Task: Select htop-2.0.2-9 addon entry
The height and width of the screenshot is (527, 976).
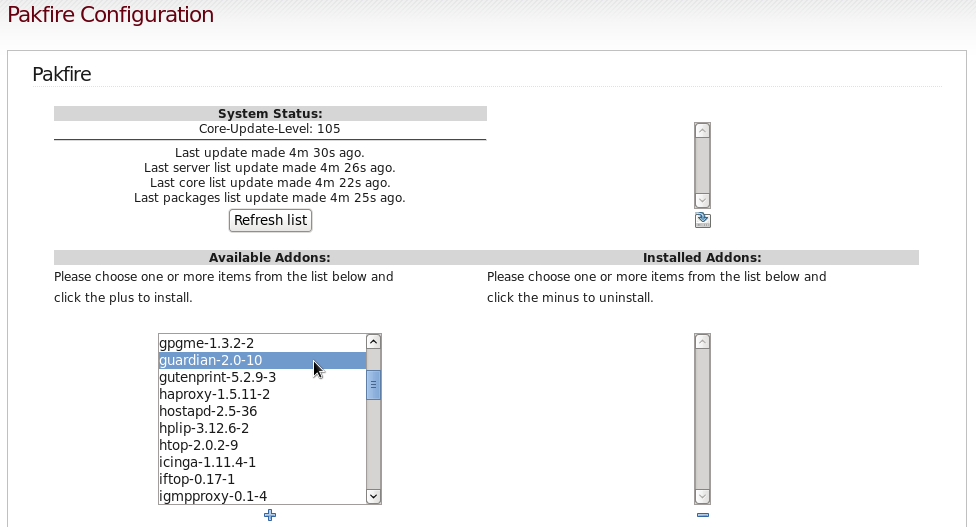Action: 262,445
